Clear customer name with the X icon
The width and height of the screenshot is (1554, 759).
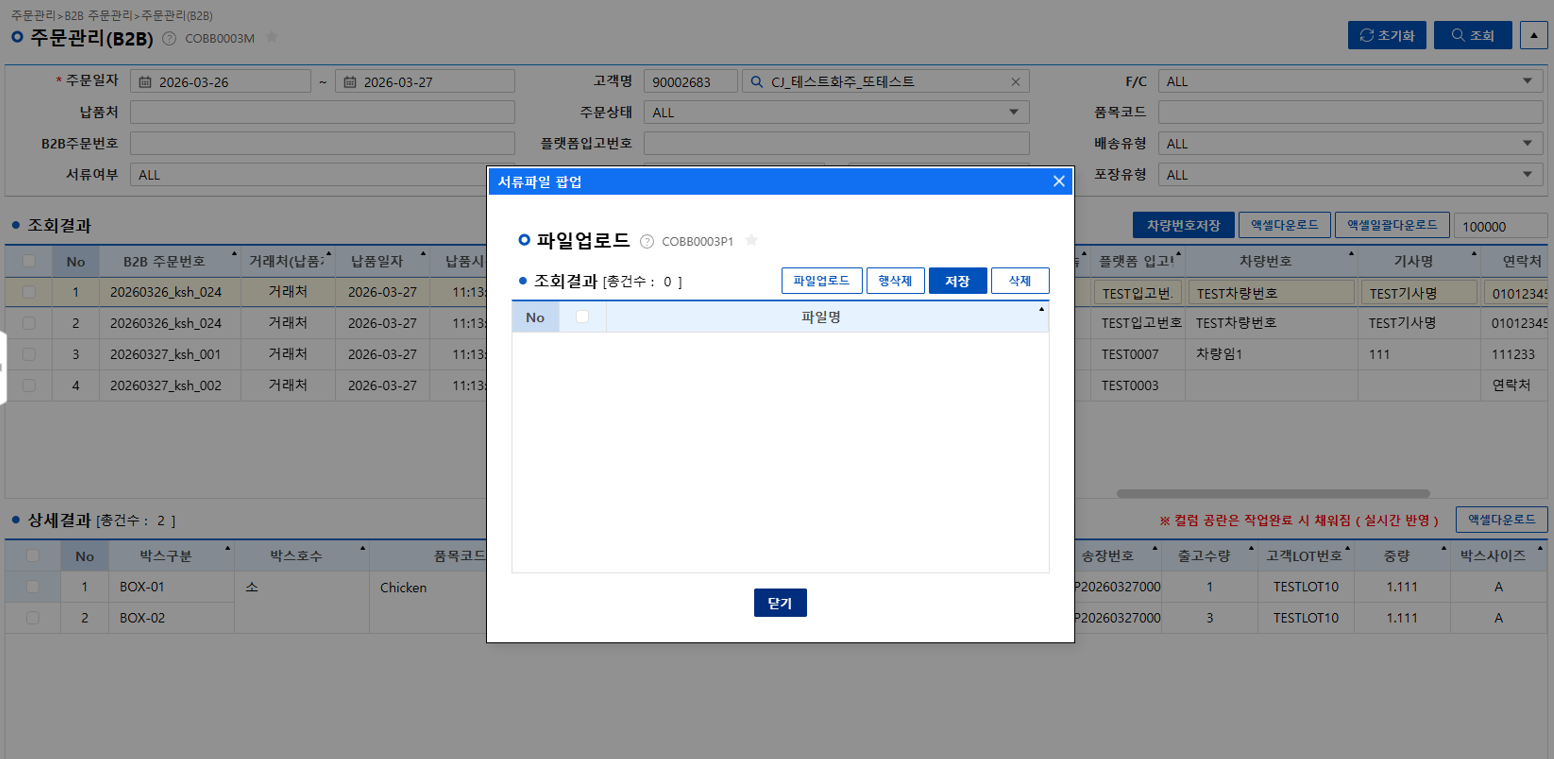point(1016,82)
